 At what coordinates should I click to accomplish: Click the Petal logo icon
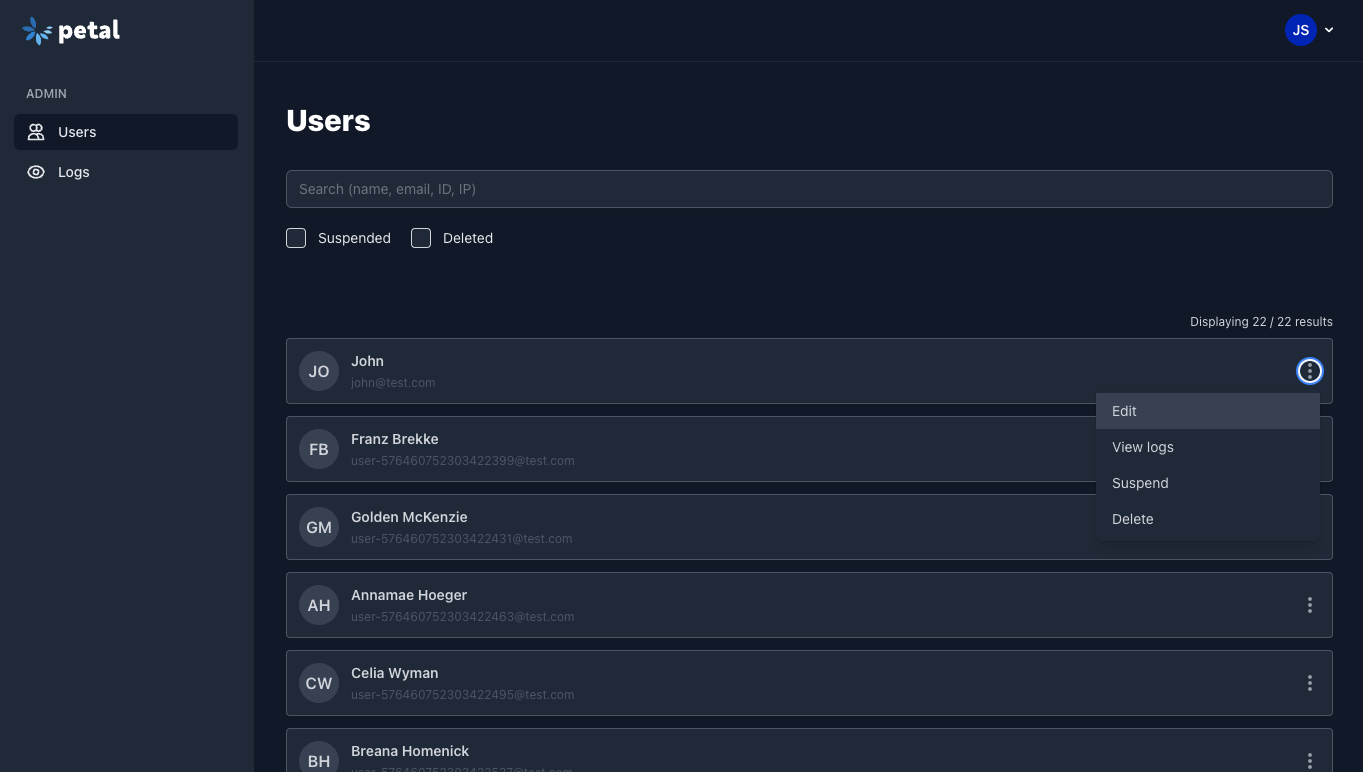[x=37, y=31]
